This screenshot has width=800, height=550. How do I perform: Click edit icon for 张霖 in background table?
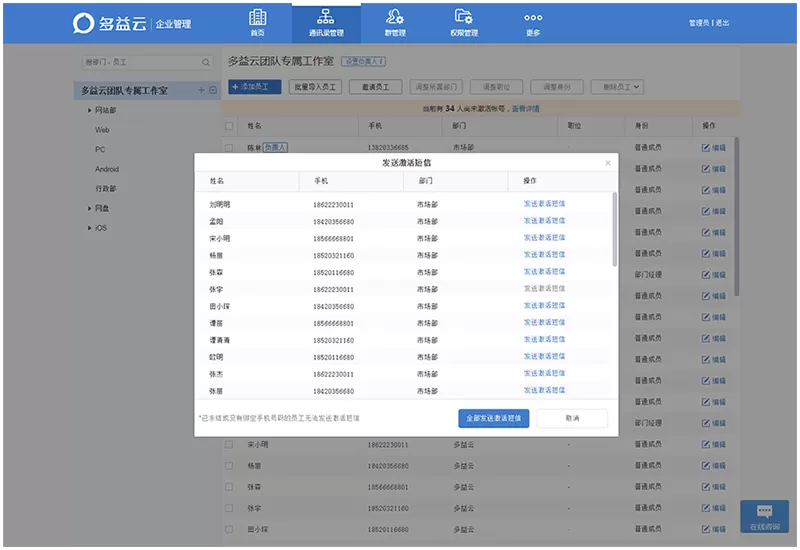click(x=706, y=487)
